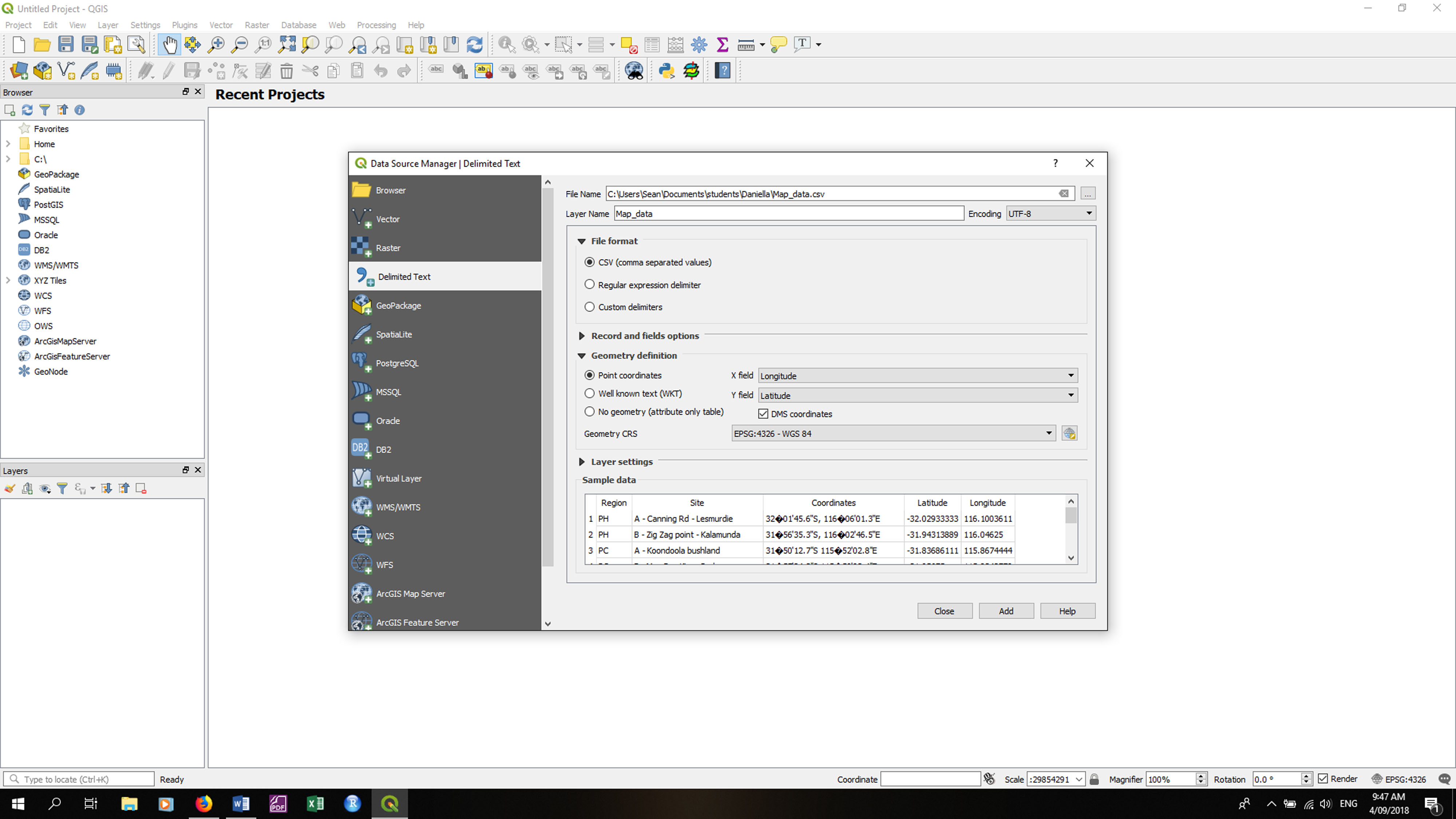Open Excel from the taskbar
The height and width of the screenshot is (819, 1456).
(x=315, y=803)
